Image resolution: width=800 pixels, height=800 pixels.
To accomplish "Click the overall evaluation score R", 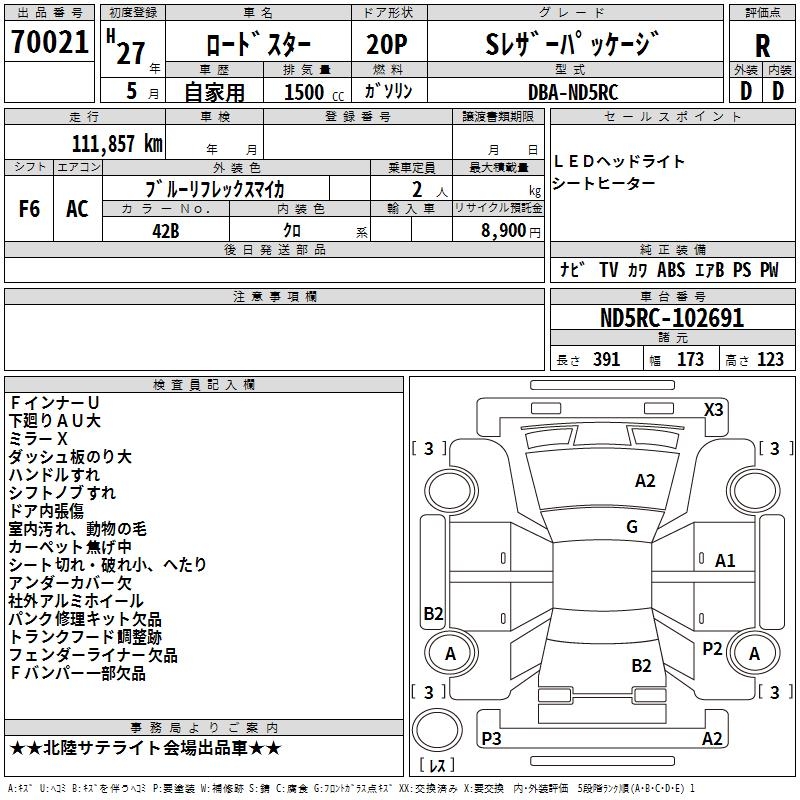I will pos(762,45).
